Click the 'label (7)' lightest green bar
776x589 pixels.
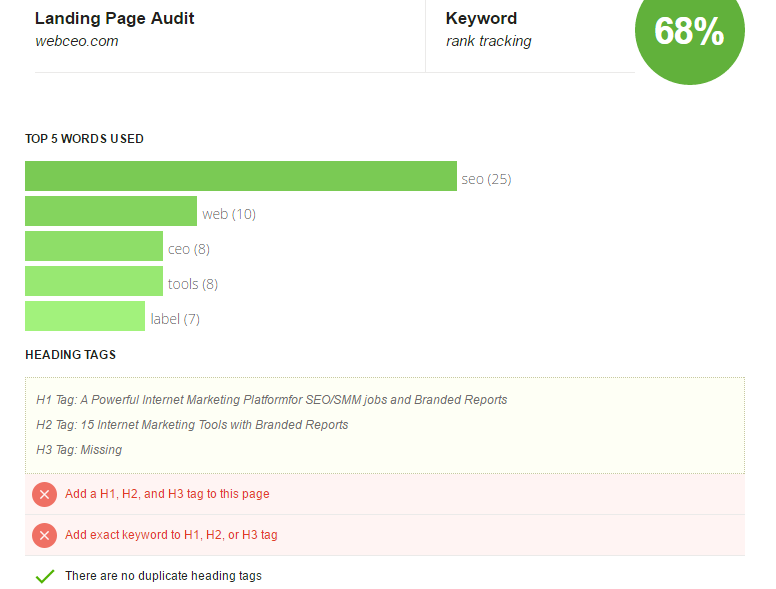pyautogui.click(x=85, y=316)
